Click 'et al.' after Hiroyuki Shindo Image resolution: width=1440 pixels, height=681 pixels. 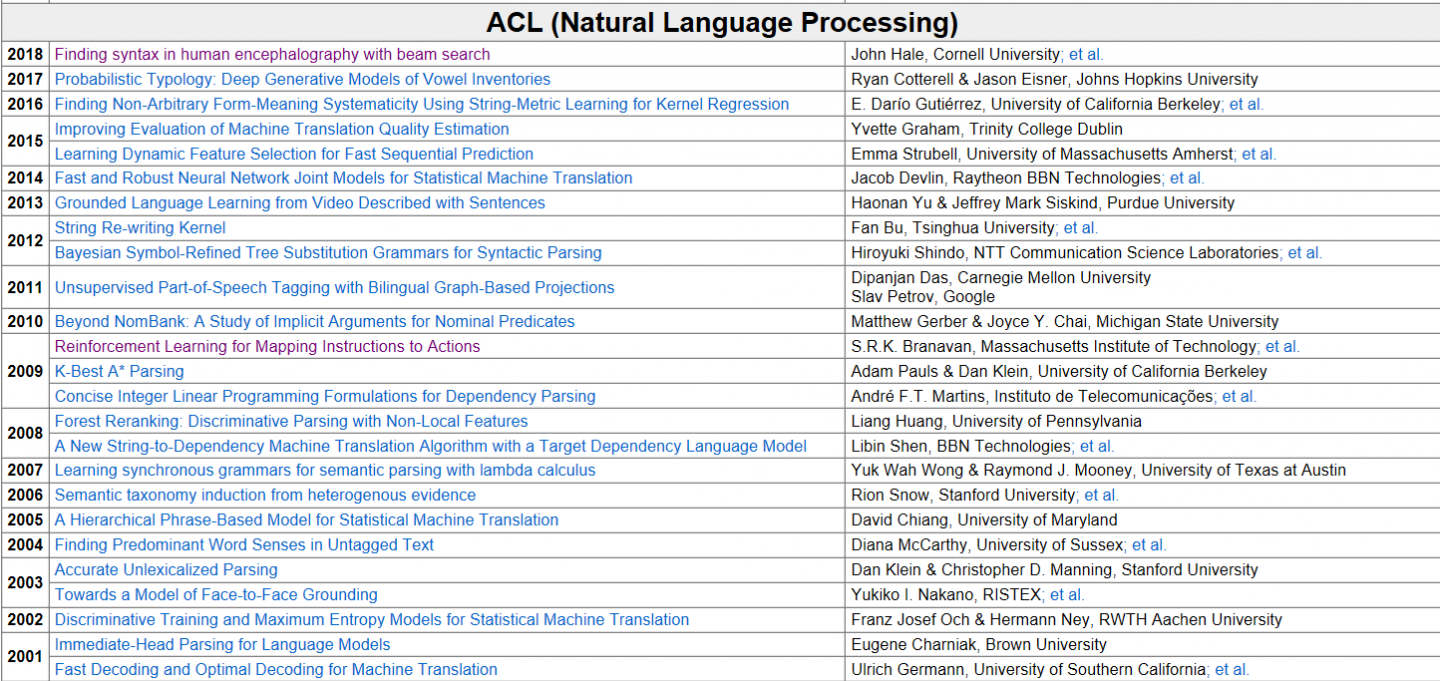tap(1305, 253)
